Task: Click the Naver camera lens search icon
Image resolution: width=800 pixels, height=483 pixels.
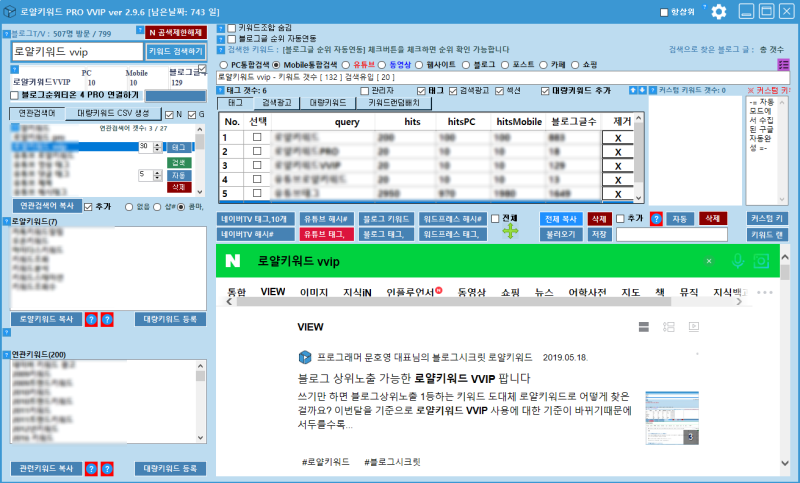Action: point(761,261)
